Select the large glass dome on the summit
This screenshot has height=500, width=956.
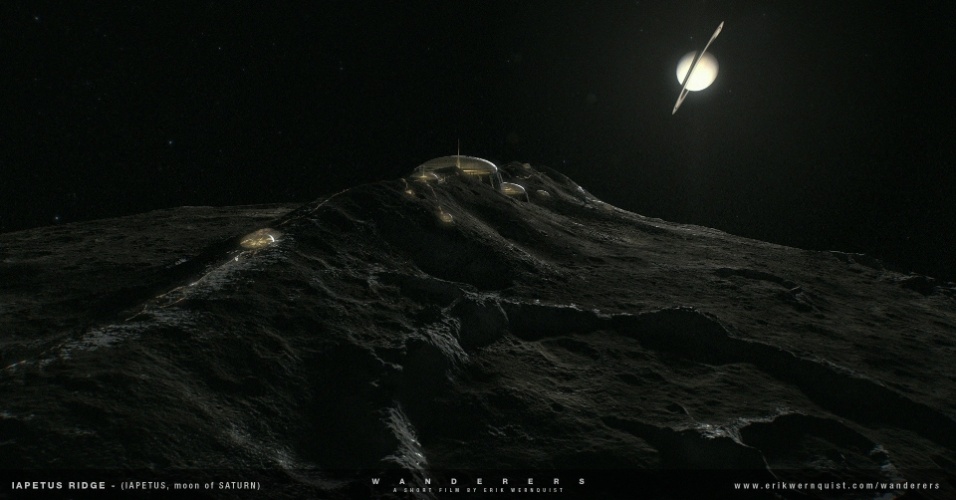(456, 166)
